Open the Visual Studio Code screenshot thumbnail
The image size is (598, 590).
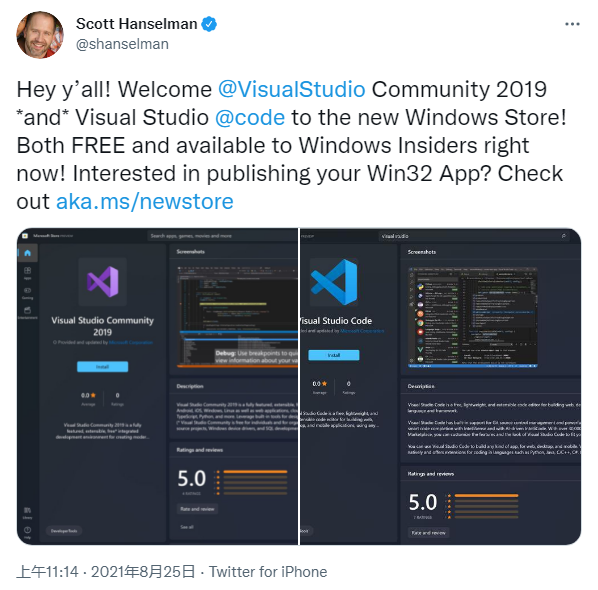(473, 318)
